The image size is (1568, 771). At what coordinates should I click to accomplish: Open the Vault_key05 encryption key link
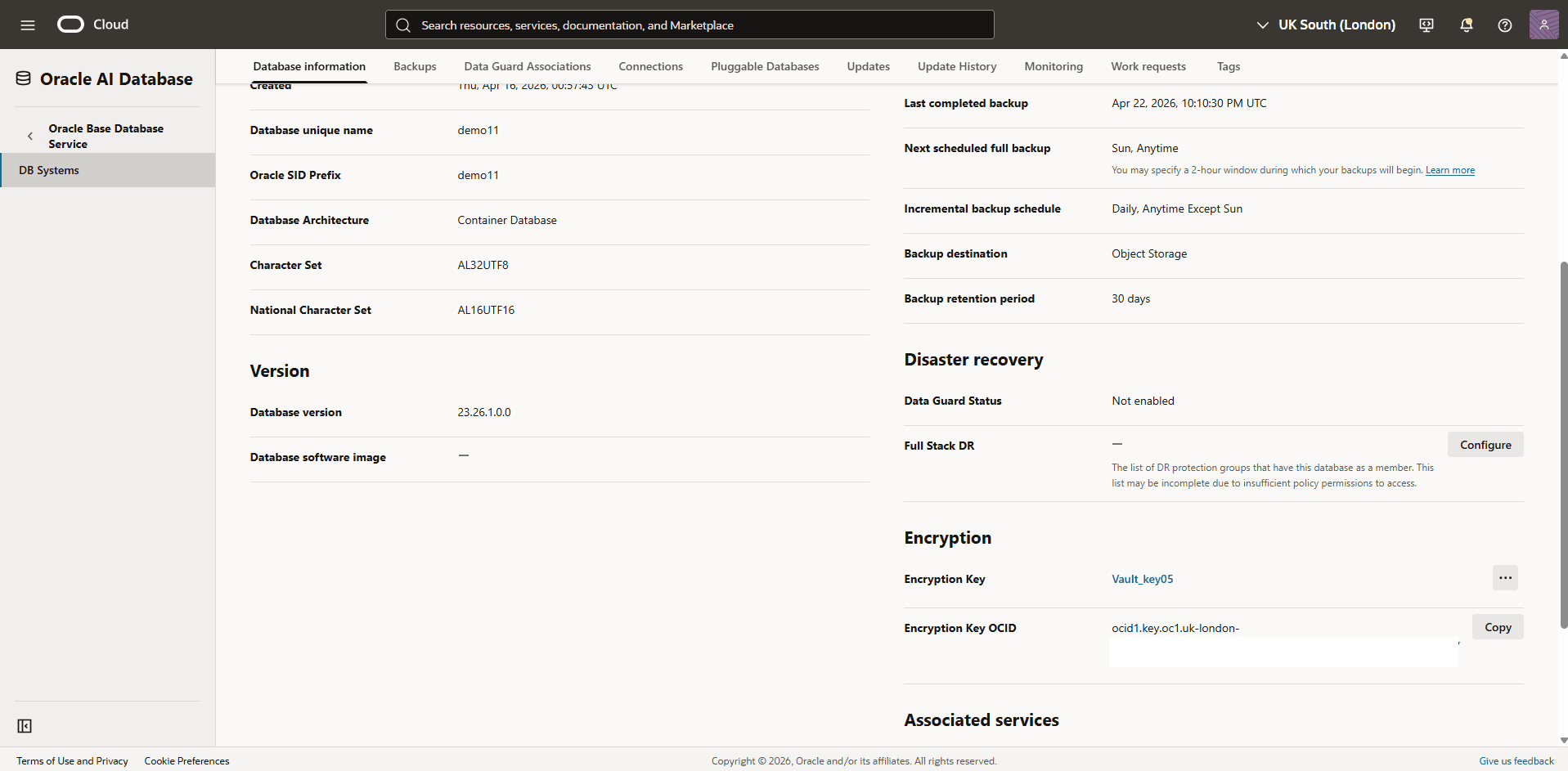click(x=1142, y=579)
